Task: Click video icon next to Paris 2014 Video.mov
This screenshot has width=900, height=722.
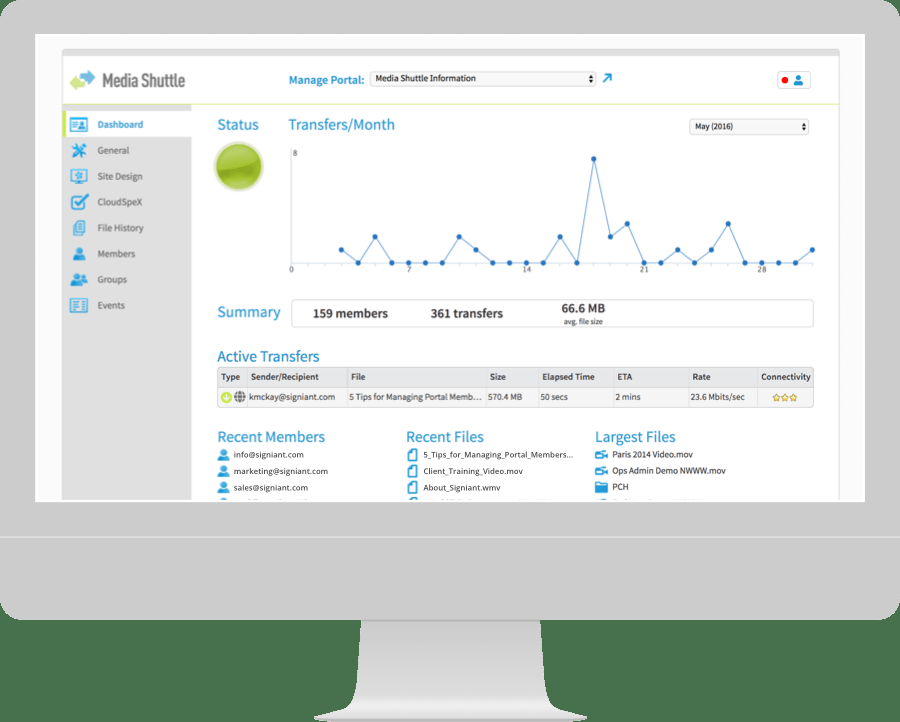Action: click(x=601, y=455)
